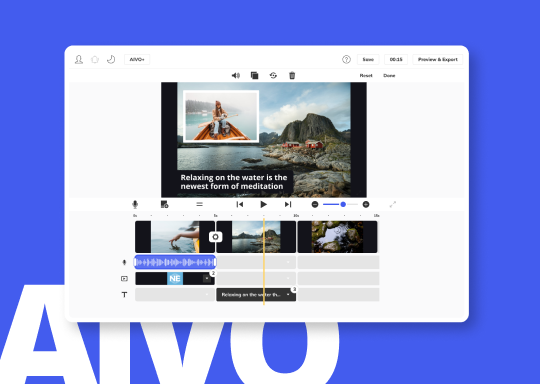Select the third timeline clip with mossy rocks
Viewport: 540px width, 384px height.
pyautogui.click(x=337, y=237)
